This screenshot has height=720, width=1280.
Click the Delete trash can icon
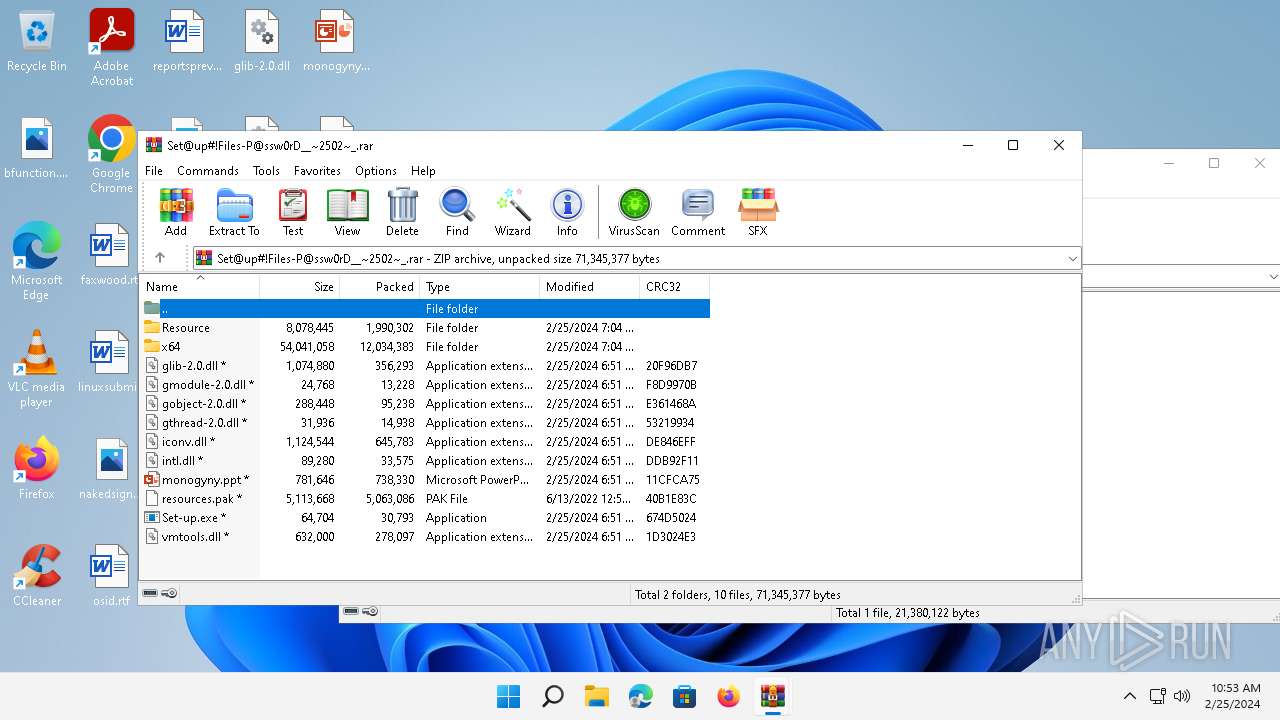(402, 212)
